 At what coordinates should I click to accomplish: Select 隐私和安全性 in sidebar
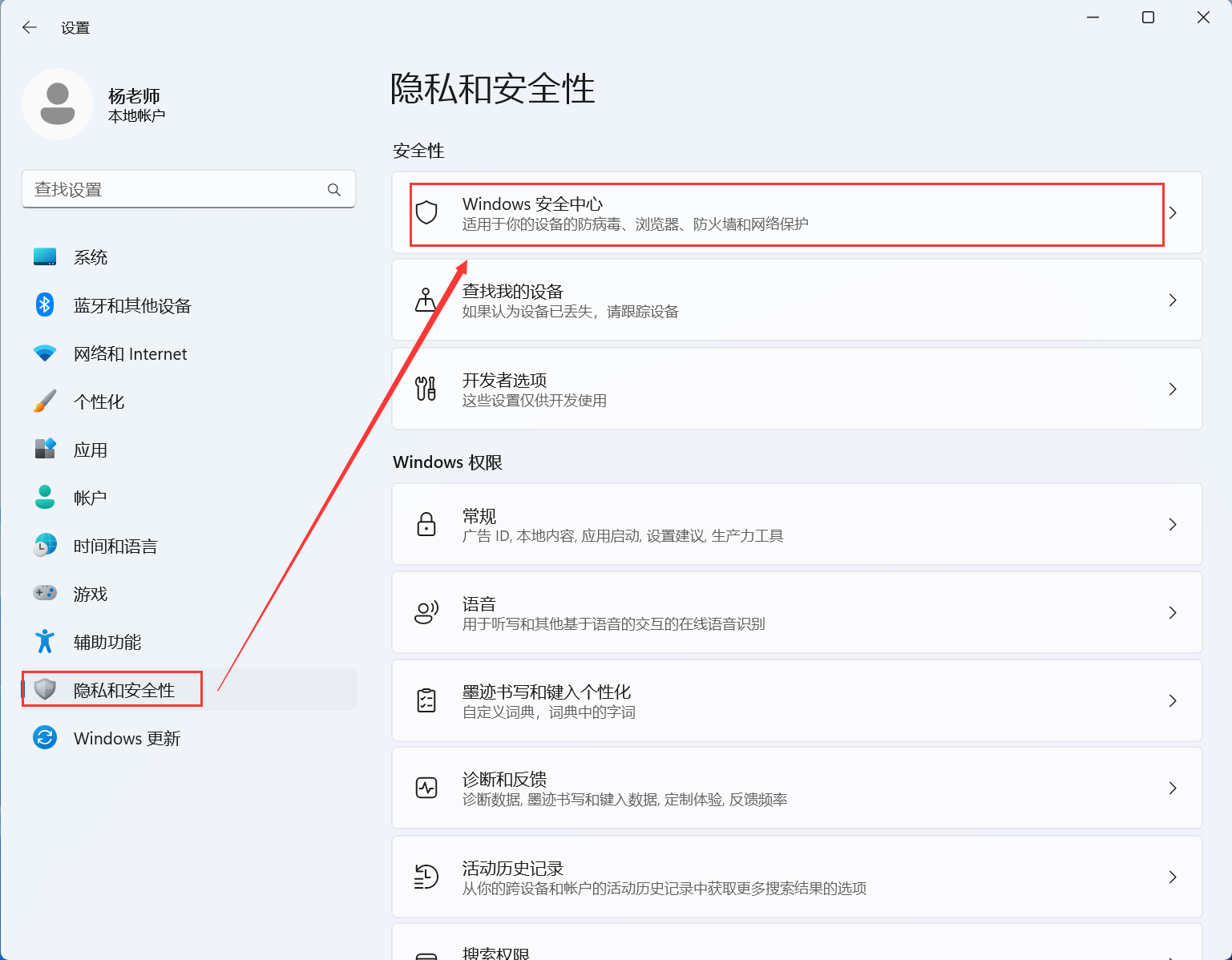[x=189, y=690]
